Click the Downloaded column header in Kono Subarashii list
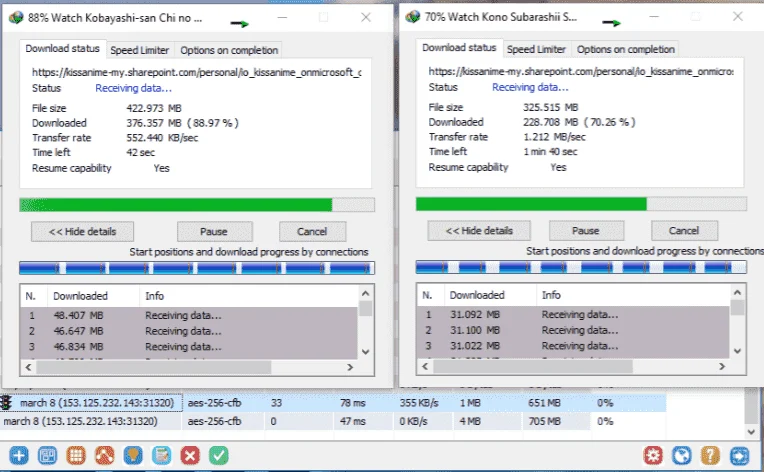The image size is (764, 472). pos(490,295)
